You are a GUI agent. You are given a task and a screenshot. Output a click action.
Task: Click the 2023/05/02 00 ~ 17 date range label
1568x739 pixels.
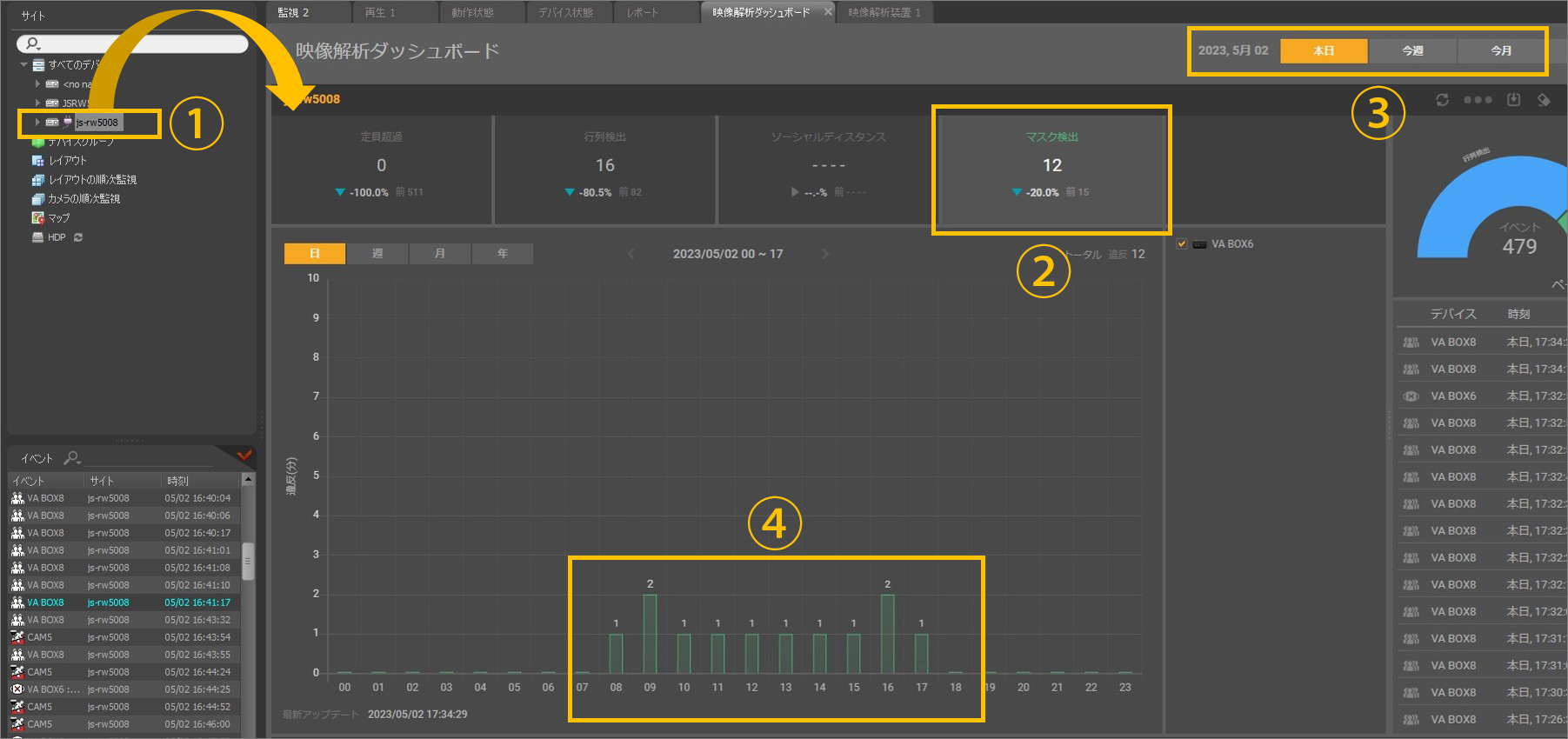[728, 254]
